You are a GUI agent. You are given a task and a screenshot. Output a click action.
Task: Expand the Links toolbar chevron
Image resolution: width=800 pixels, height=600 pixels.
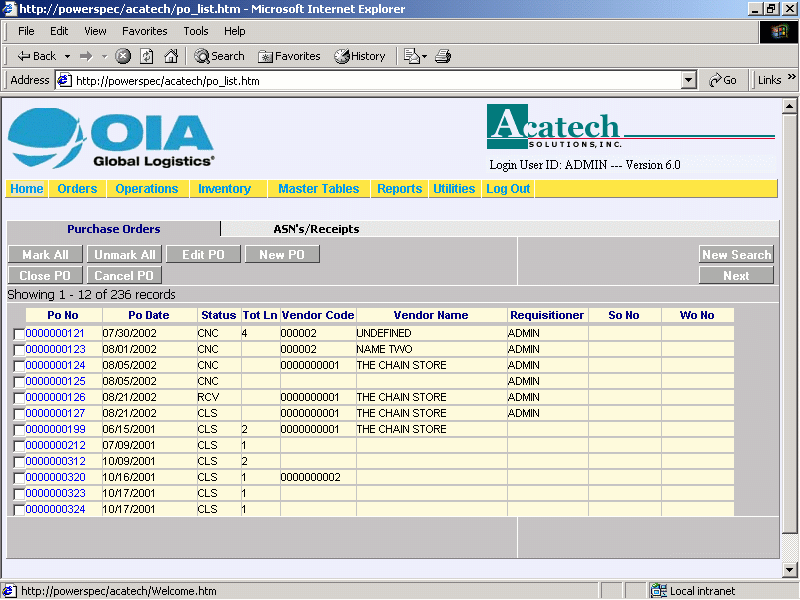(792, 77)
